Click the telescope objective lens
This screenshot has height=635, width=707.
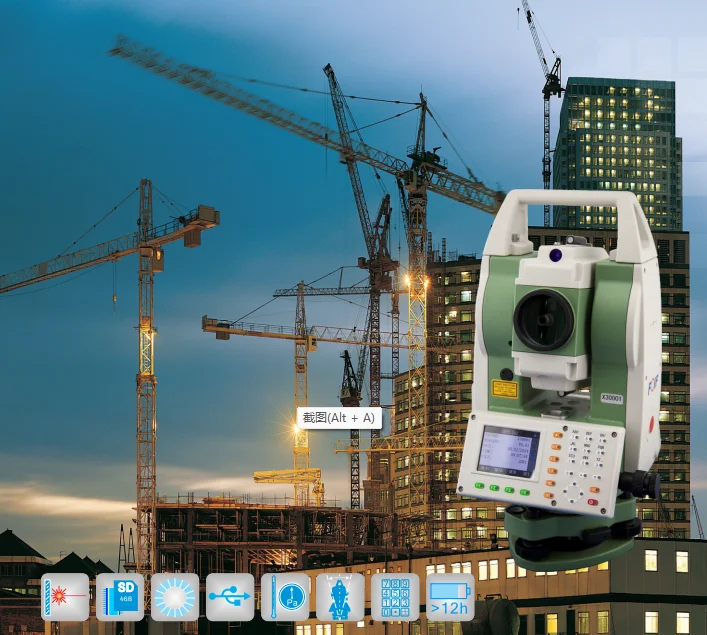tap(543, 320)
